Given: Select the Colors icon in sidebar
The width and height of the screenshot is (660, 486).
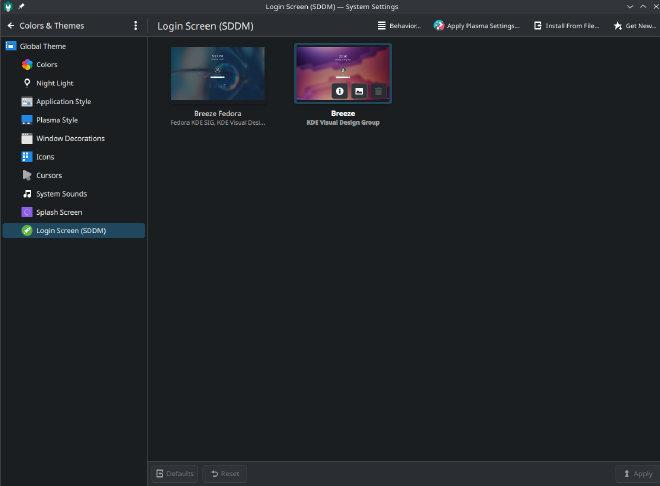Looking at the screenshot, I should tap(27, 64).
